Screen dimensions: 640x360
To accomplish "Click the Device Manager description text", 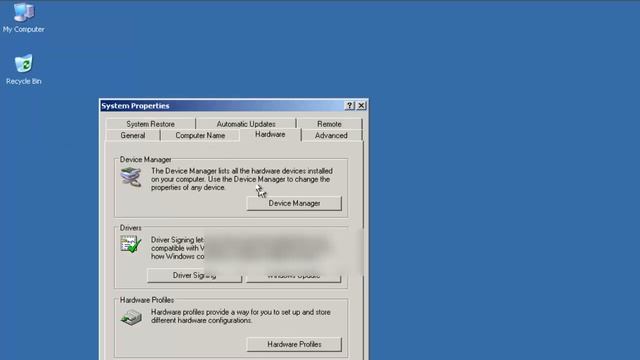I will pyautogui.click(x=242, y=179).
